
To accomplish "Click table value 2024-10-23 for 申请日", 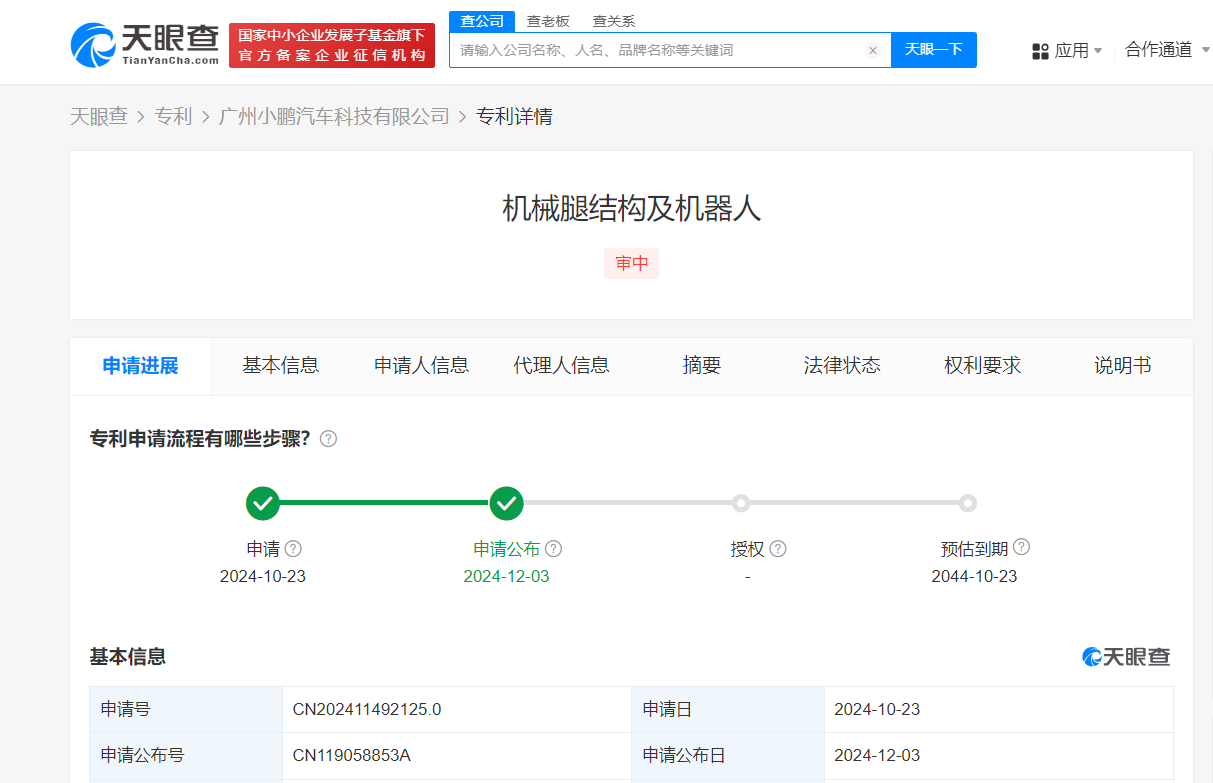I will (877, 709).
